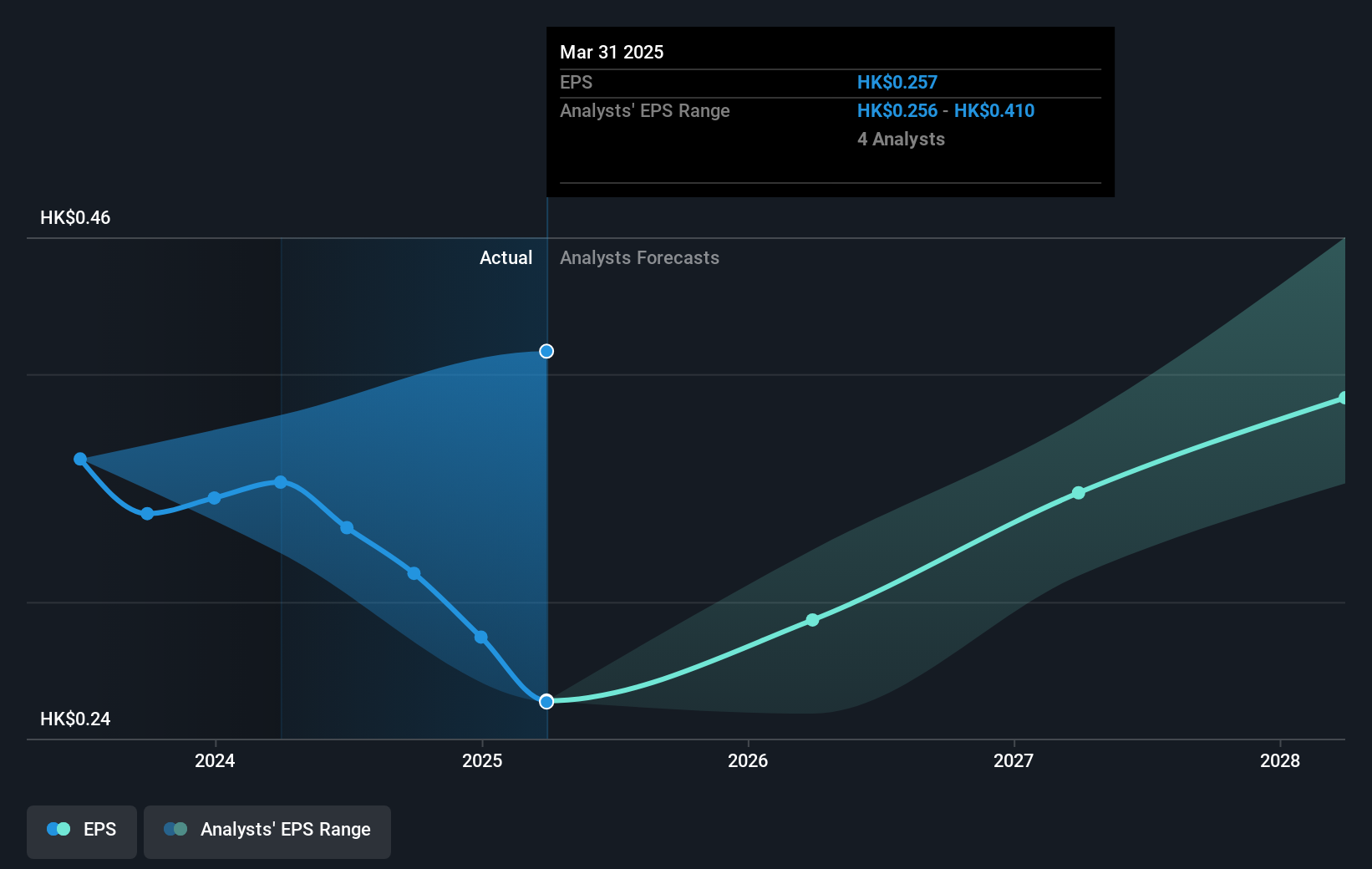Click the HK$0.410 upper range value
This screenshot has height=869, width=1372.
click(x=994, y=109)
